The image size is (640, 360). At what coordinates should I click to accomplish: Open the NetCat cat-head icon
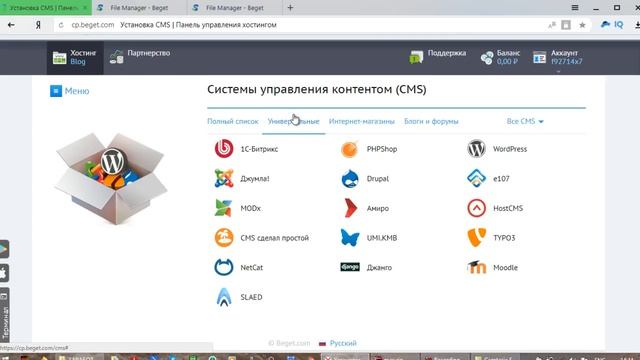[x=224, y=267]
